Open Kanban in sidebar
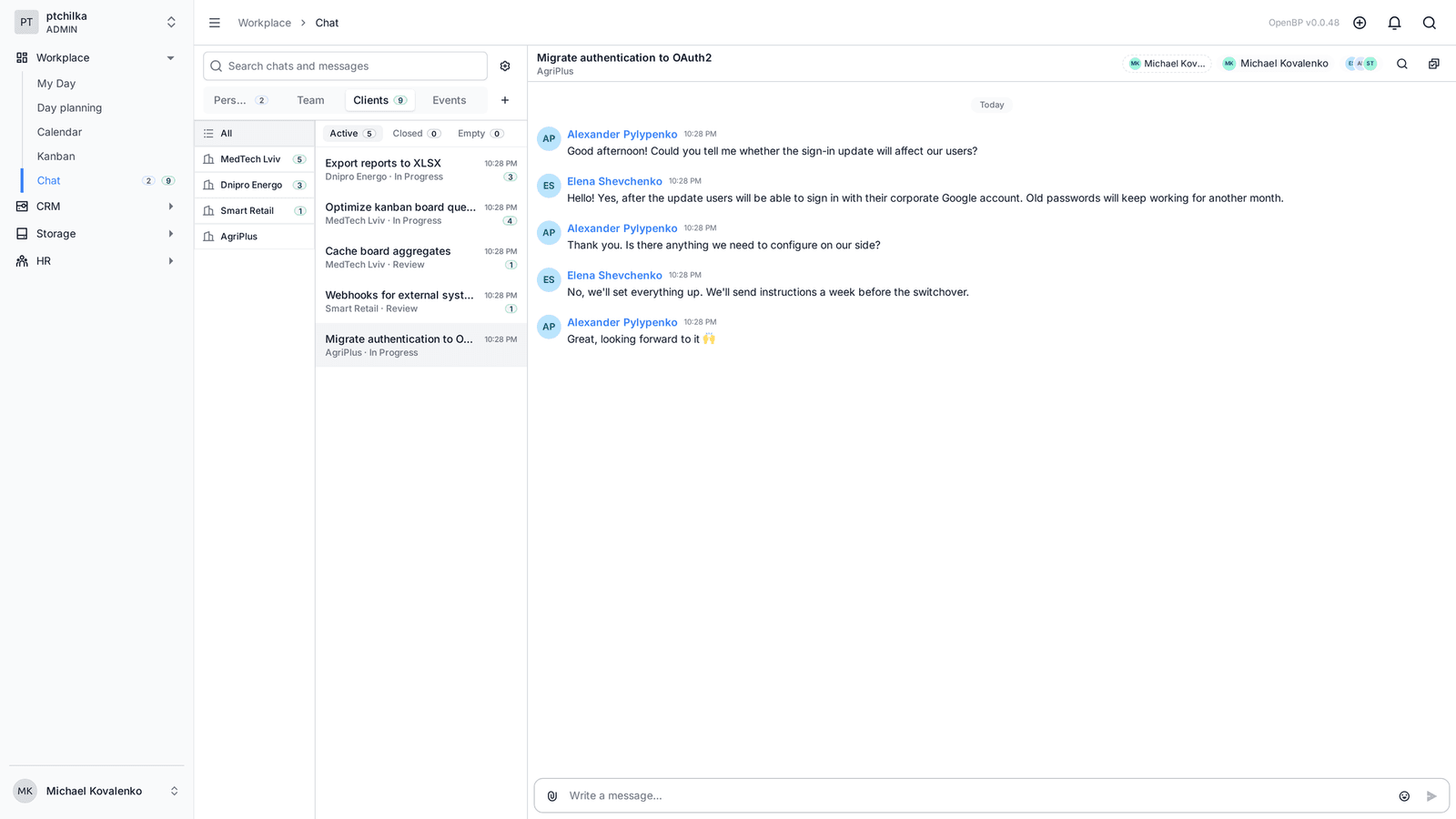 (x=56, y=157)
